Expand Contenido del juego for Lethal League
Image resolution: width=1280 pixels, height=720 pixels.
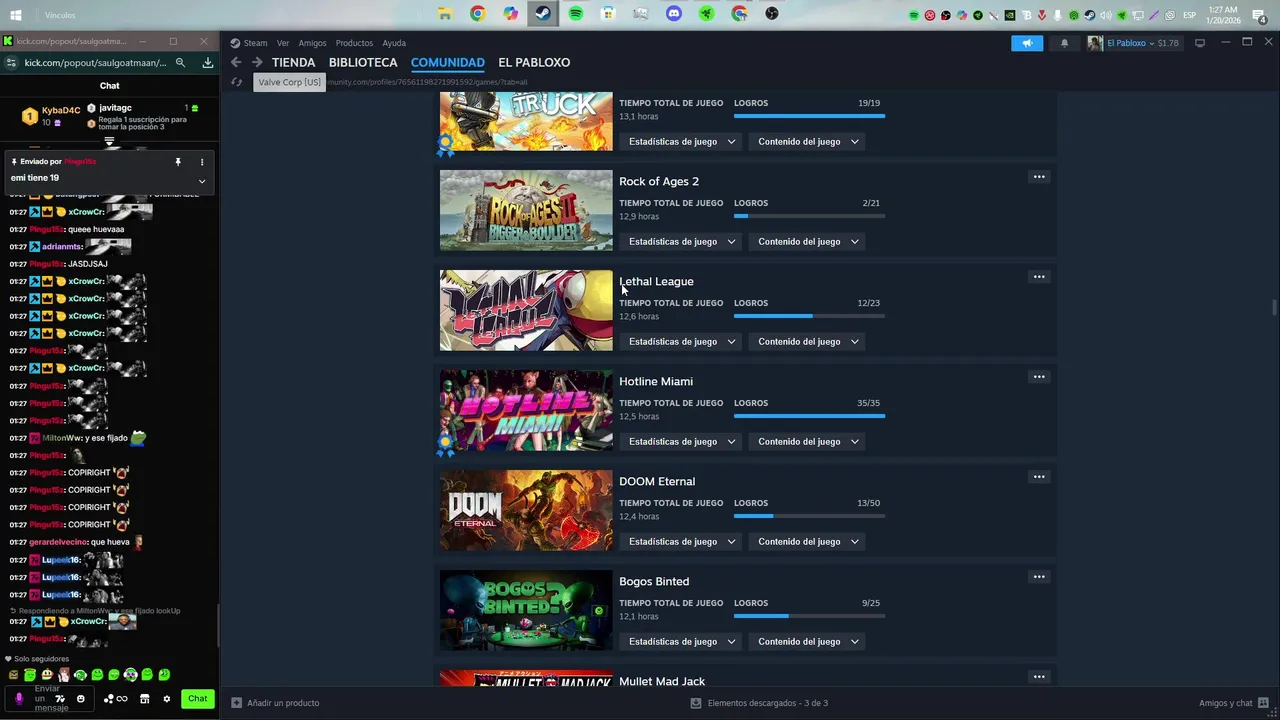[807, 341]
